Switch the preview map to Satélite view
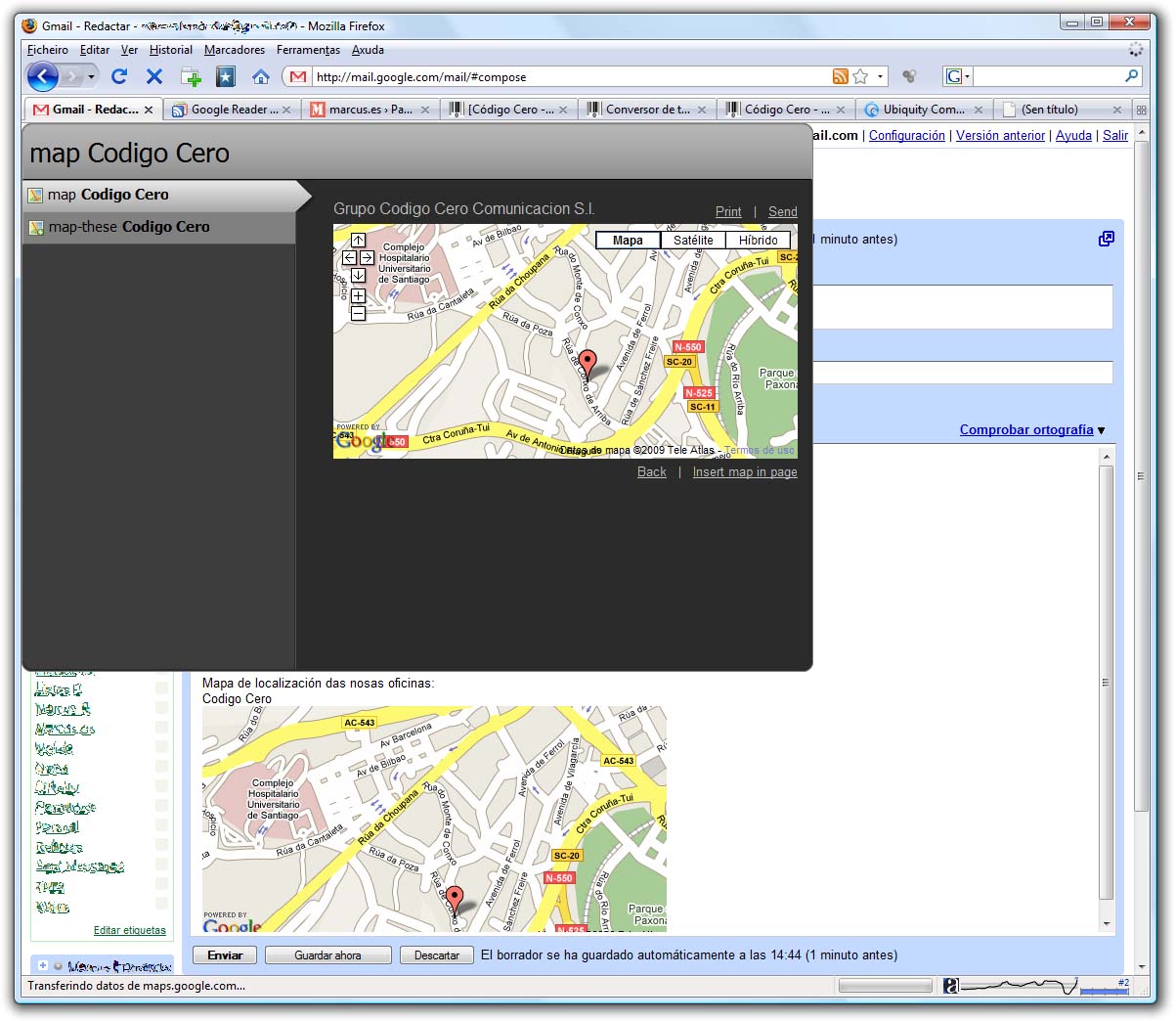 [693, 240]
